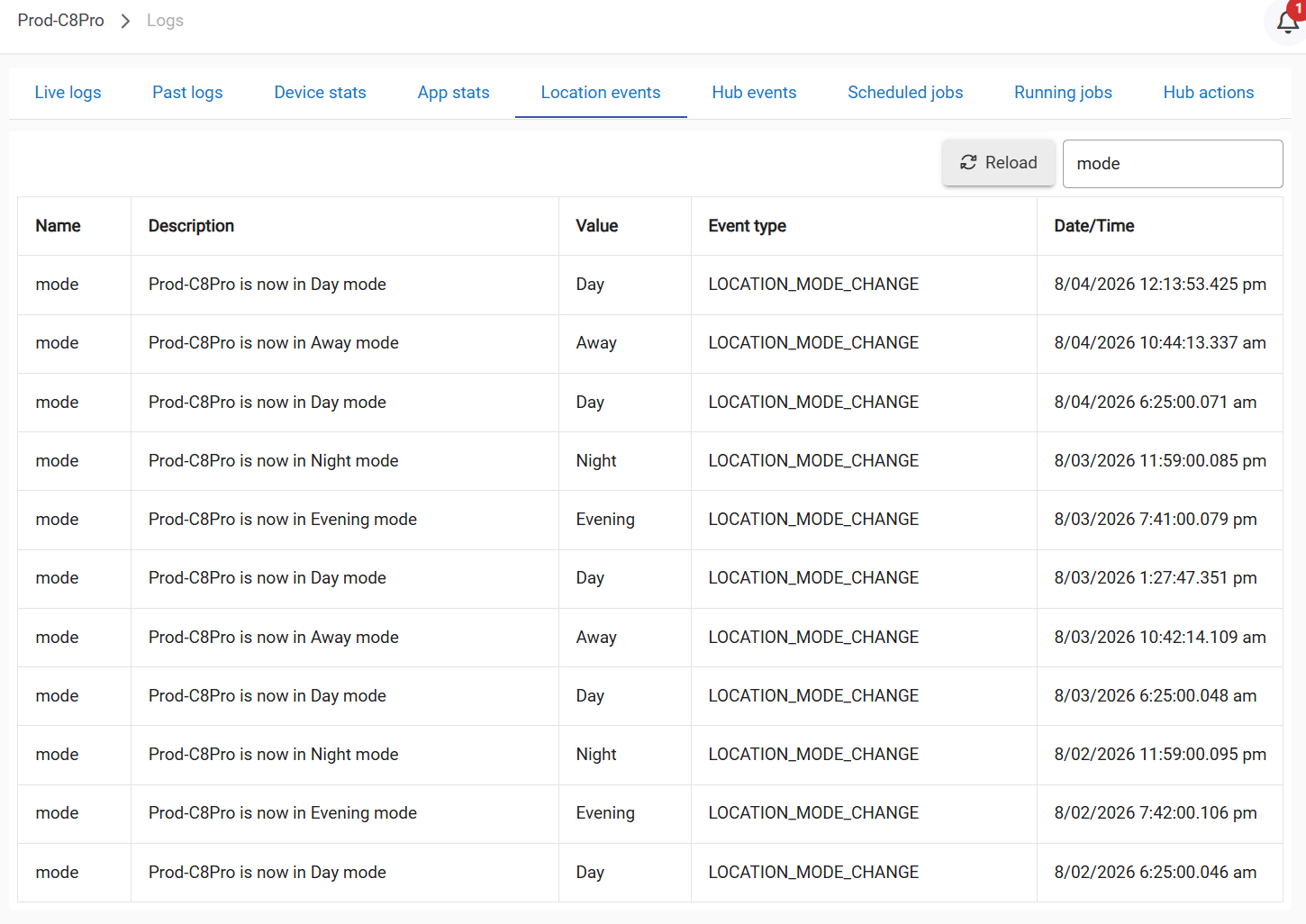This screenshot has width=1306, height=924.
Task: Select timestamp 8/03/2026 7:41:00.079 pm
Action: pos(1155,520)
